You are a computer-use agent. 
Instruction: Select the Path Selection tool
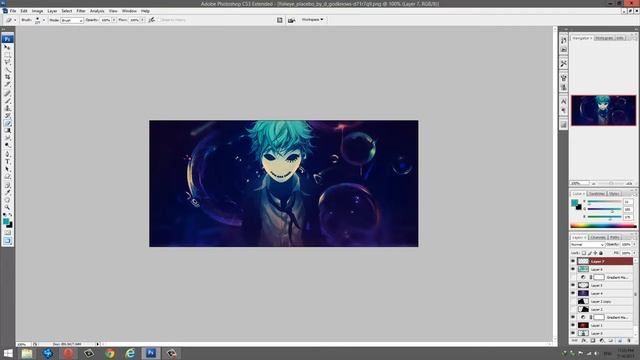click(x=7, y=169)
